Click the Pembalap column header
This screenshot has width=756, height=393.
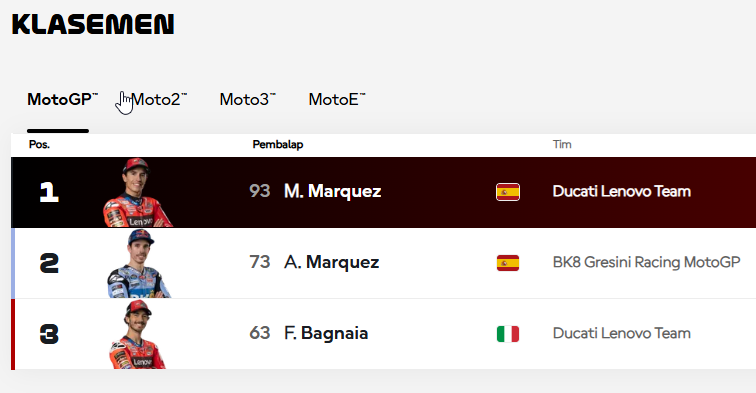(x=278, y=145)
